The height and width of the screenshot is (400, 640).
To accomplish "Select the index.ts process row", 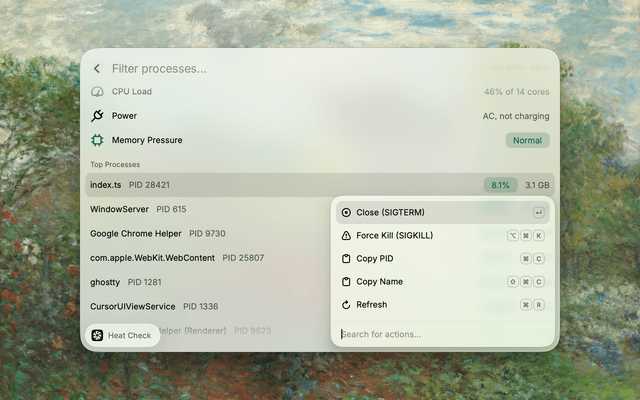I will (320, 185).
